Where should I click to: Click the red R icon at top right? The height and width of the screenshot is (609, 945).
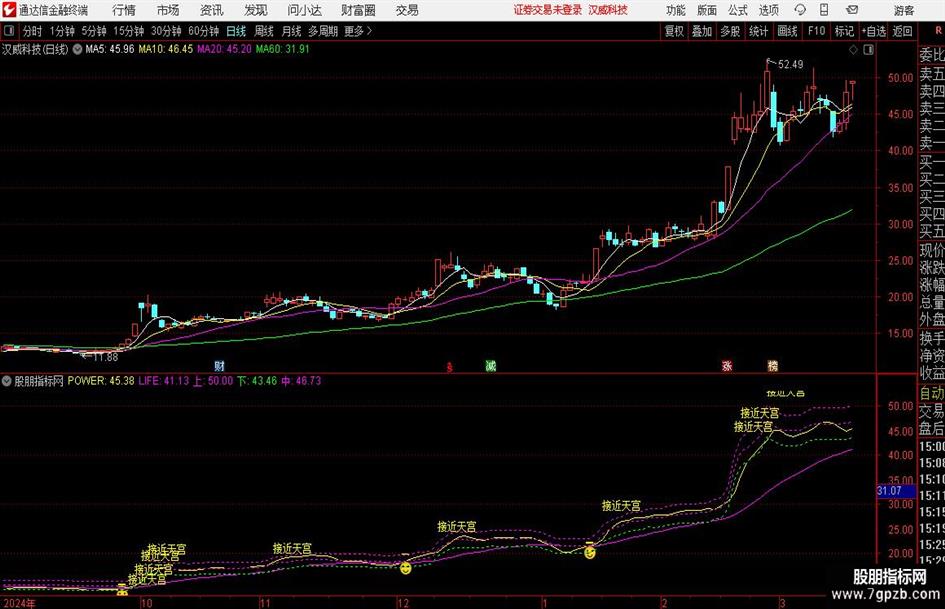pos(938,31)
